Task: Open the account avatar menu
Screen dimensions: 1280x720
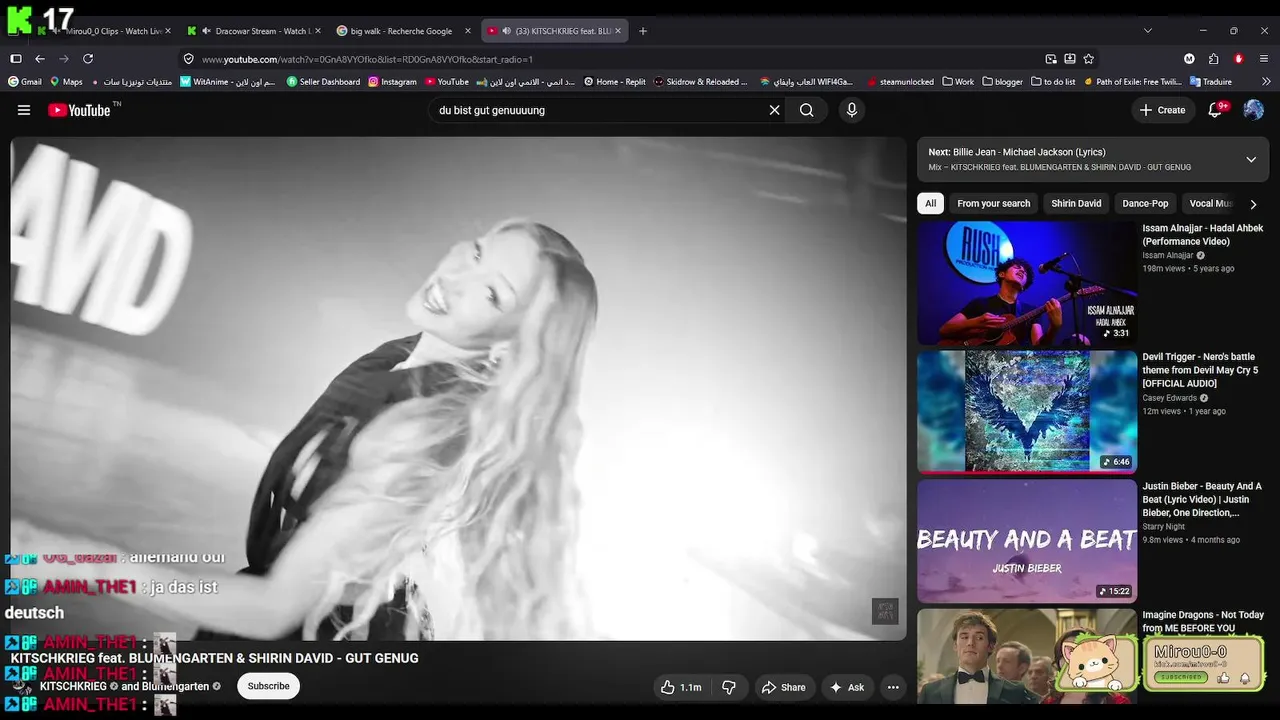Action: click(x=1253, y=110)
